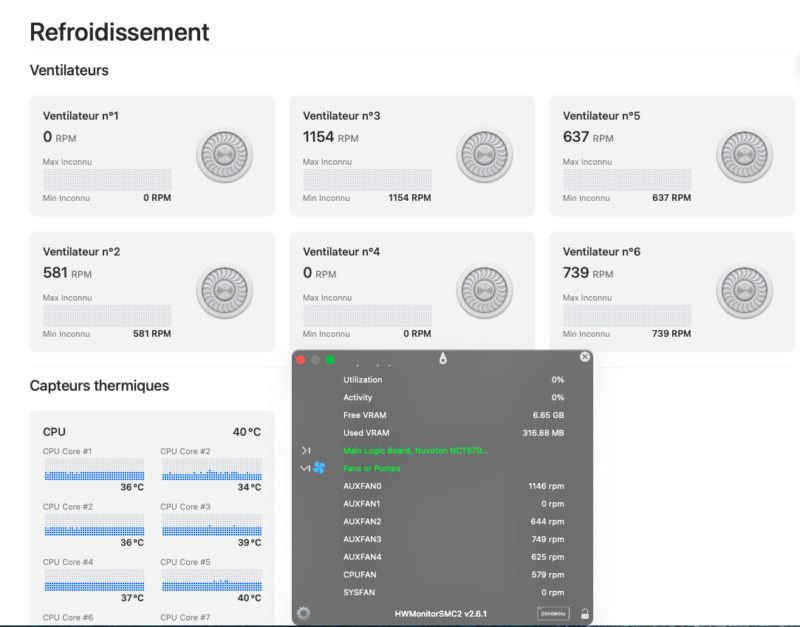Click the Ventilateur n°5 fan icon

point(744,155)
